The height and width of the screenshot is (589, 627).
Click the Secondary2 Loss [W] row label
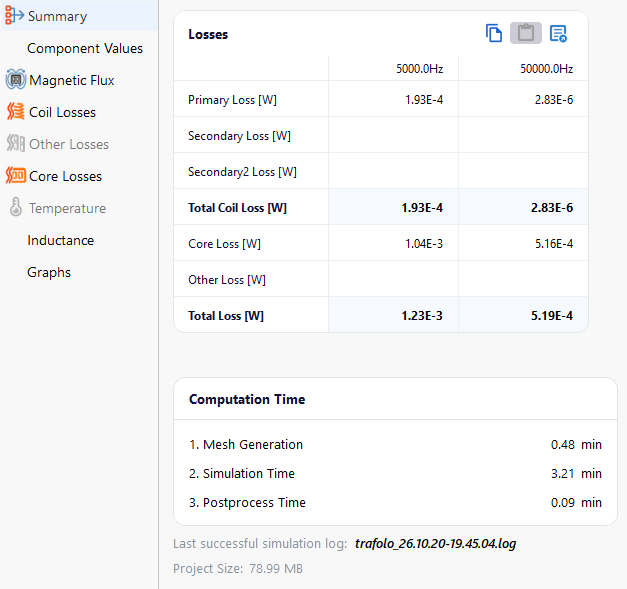[x=242, y=172]
